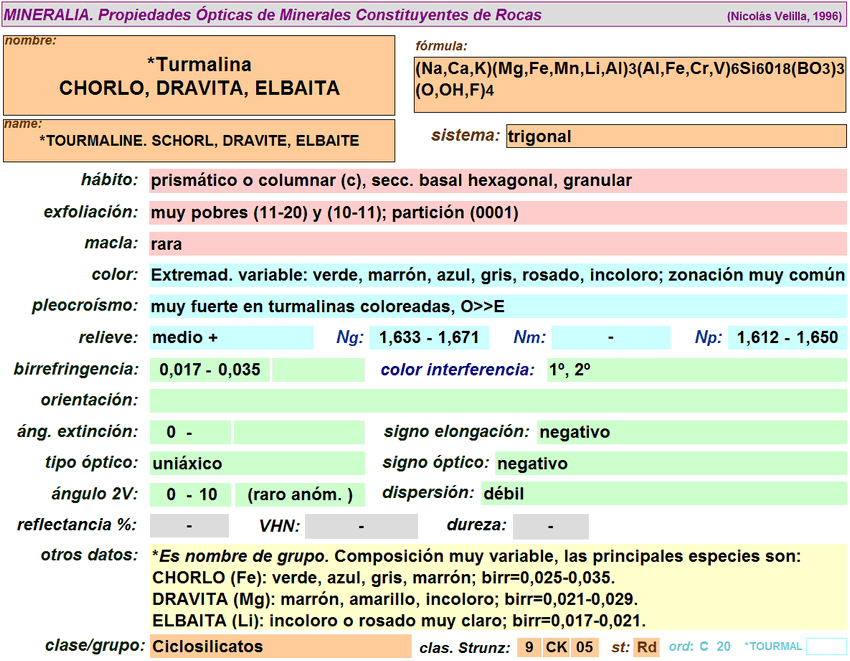Click the fórmula chemical composition field
Viewport: 850px width, 661px height.
[630, 82]
